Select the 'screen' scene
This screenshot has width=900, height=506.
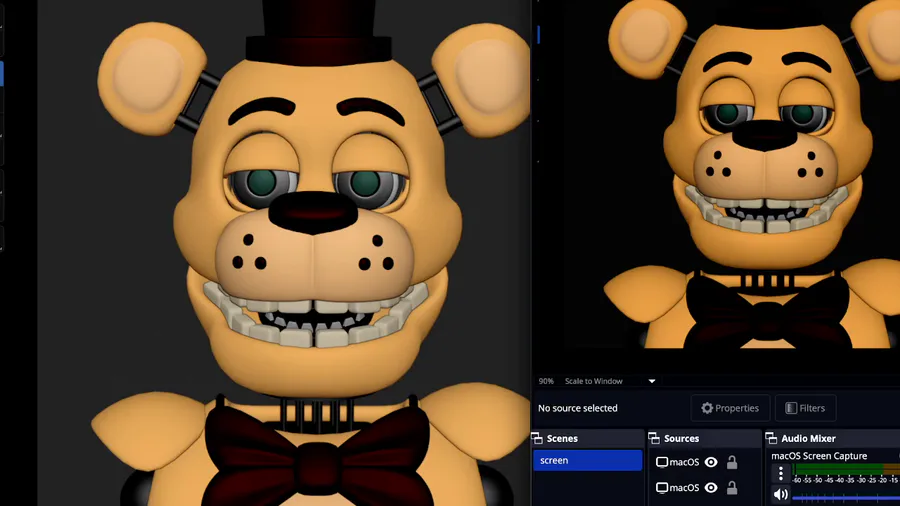click(587, 460)
